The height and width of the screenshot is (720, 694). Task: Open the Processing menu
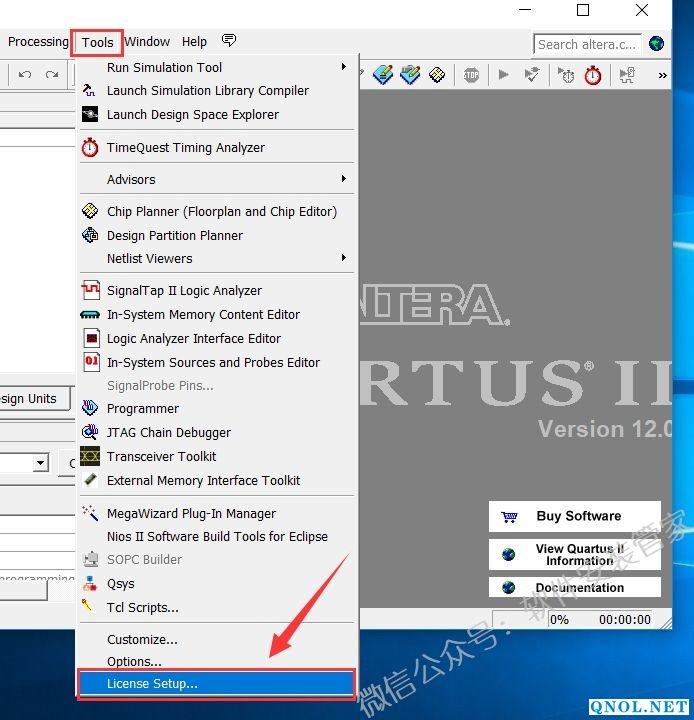point(38,42)
